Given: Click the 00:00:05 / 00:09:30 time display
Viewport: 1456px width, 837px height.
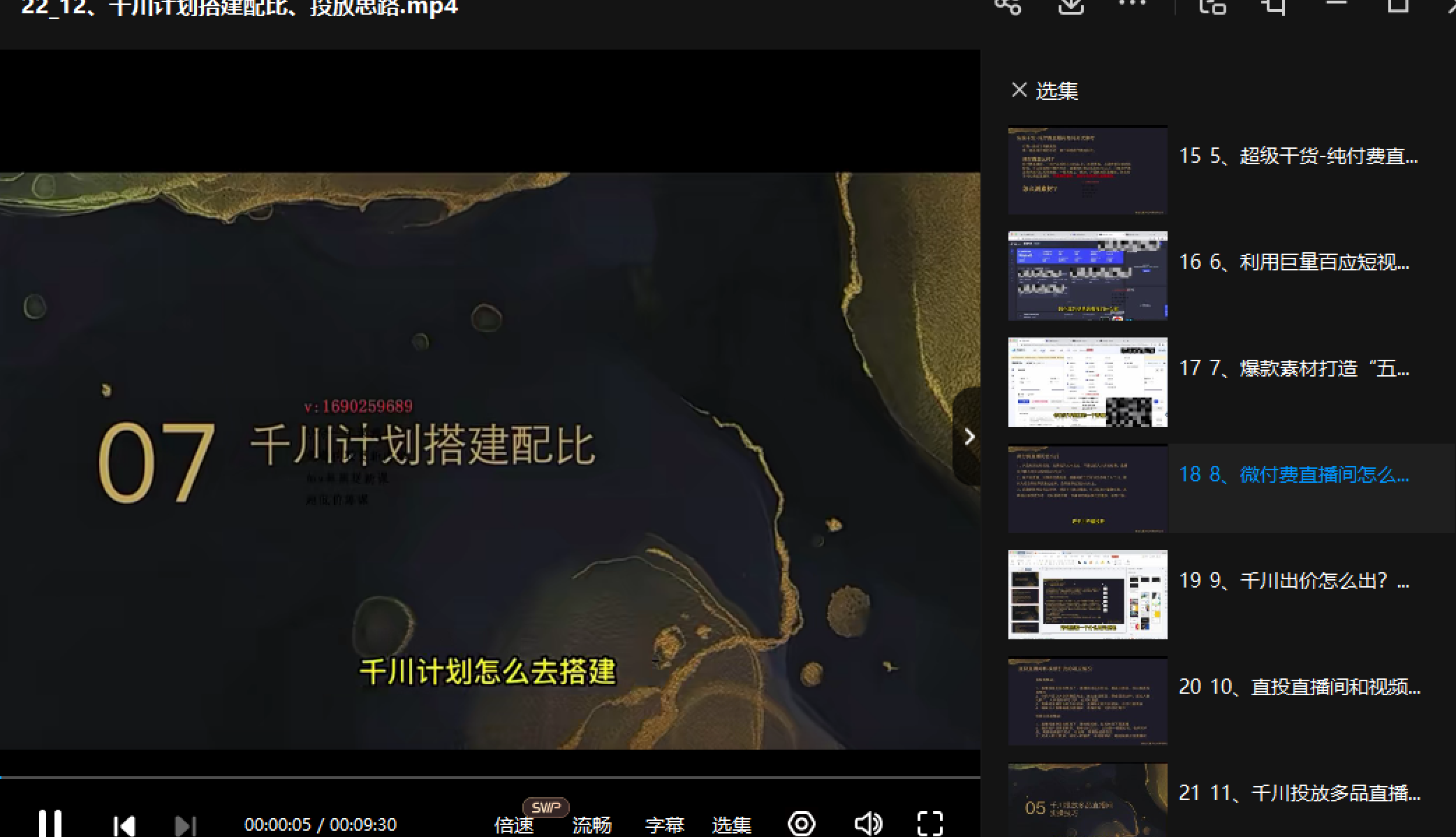Looking at the screenshot, I should (321, 825).
